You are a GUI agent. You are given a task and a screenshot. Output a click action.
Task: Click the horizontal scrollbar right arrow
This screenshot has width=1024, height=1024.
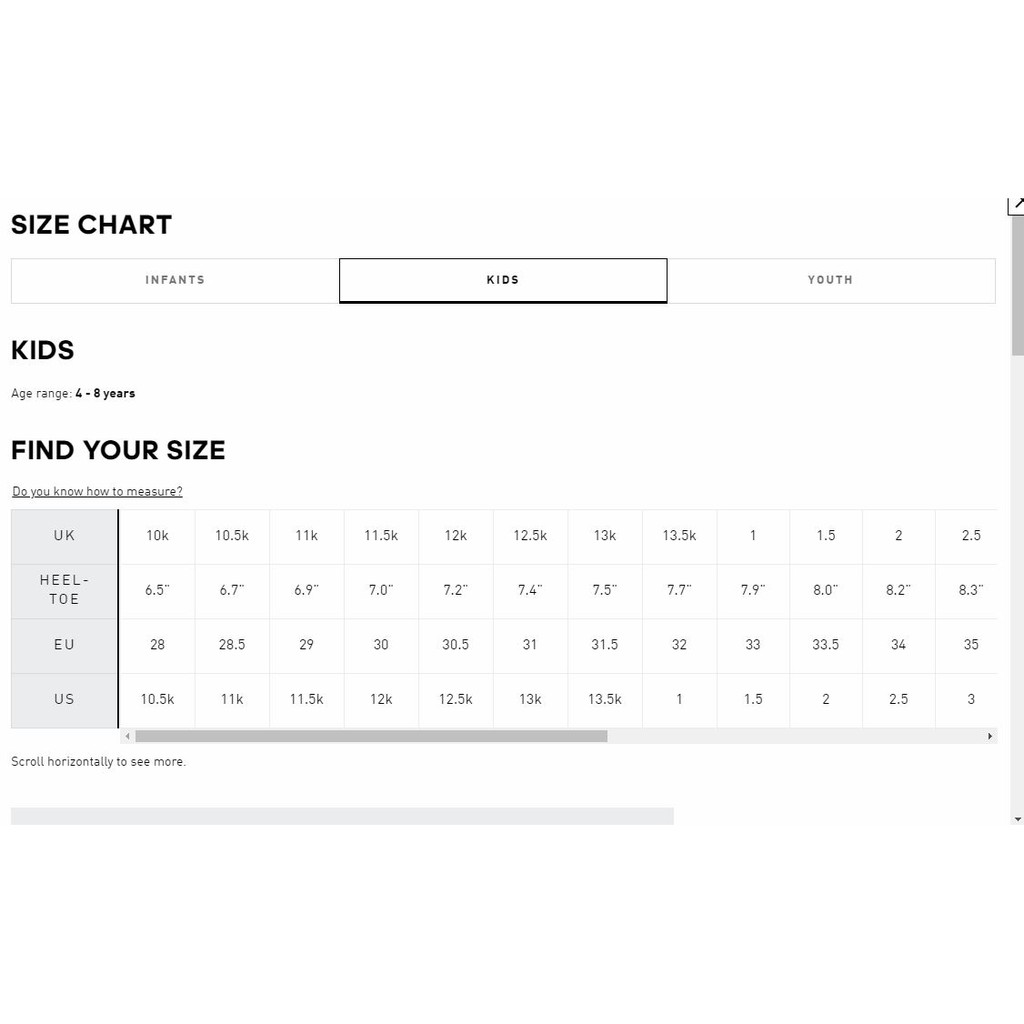[x=990, y=736]
